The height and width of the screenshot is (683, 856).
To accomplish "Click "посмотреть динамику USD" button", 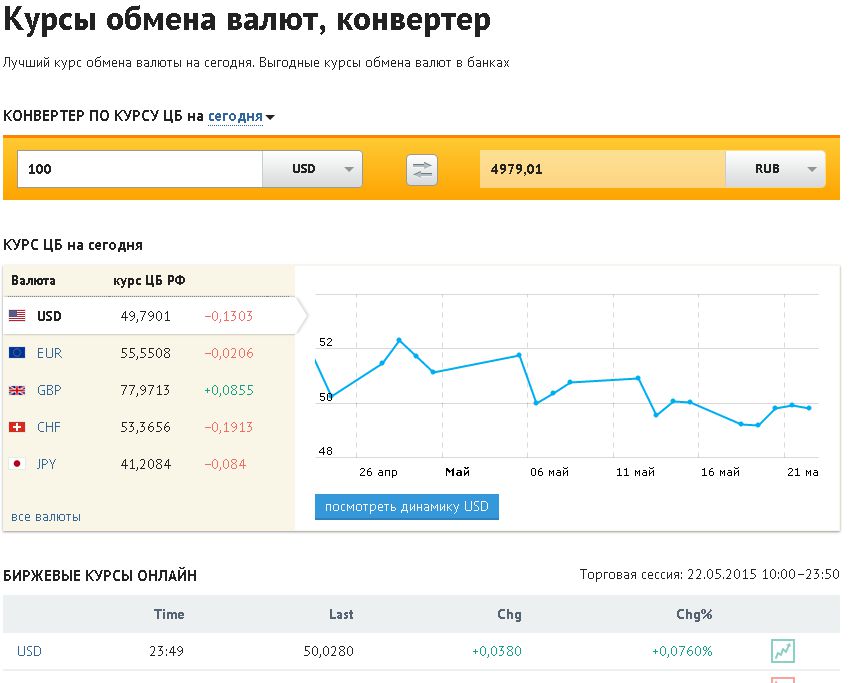I will click(x=407, y=507).
